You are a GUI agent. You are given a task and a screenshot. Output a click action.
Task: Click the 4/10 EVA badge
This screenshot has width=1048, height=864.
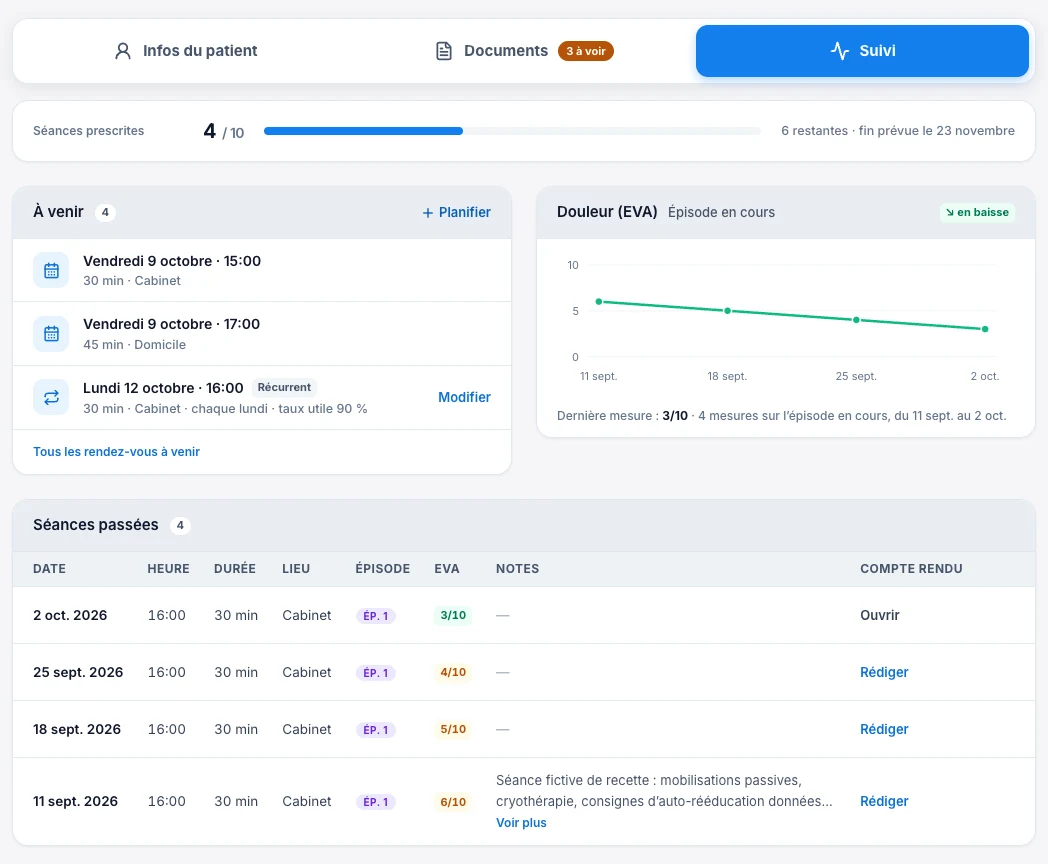pos(453,672)
